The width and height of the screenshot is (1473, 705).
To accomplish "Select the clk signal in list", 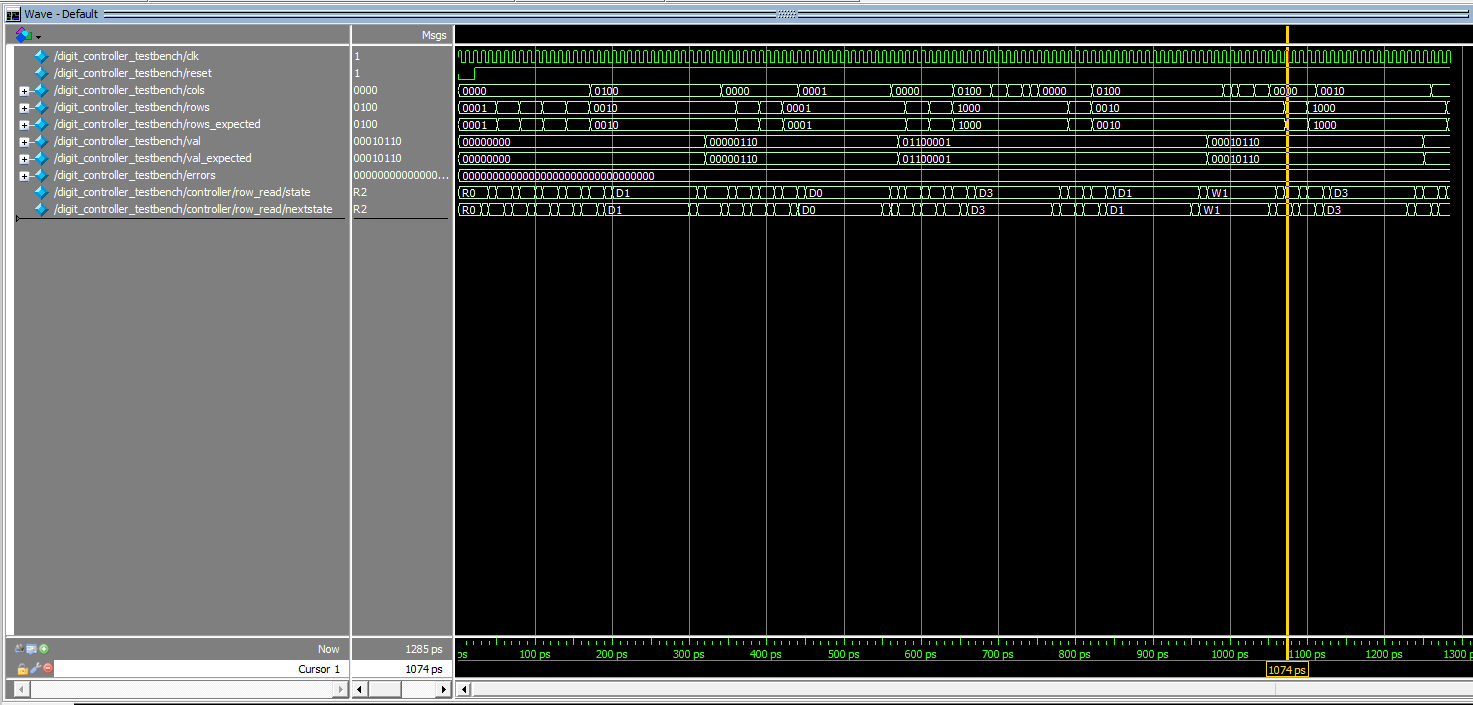I will [x=126, y=56].
